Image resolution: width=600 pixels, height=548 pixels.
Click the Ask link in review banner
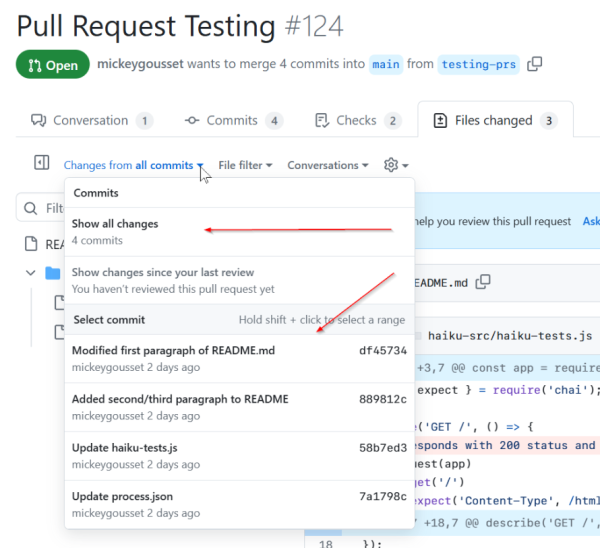click(x=591, y=221)
